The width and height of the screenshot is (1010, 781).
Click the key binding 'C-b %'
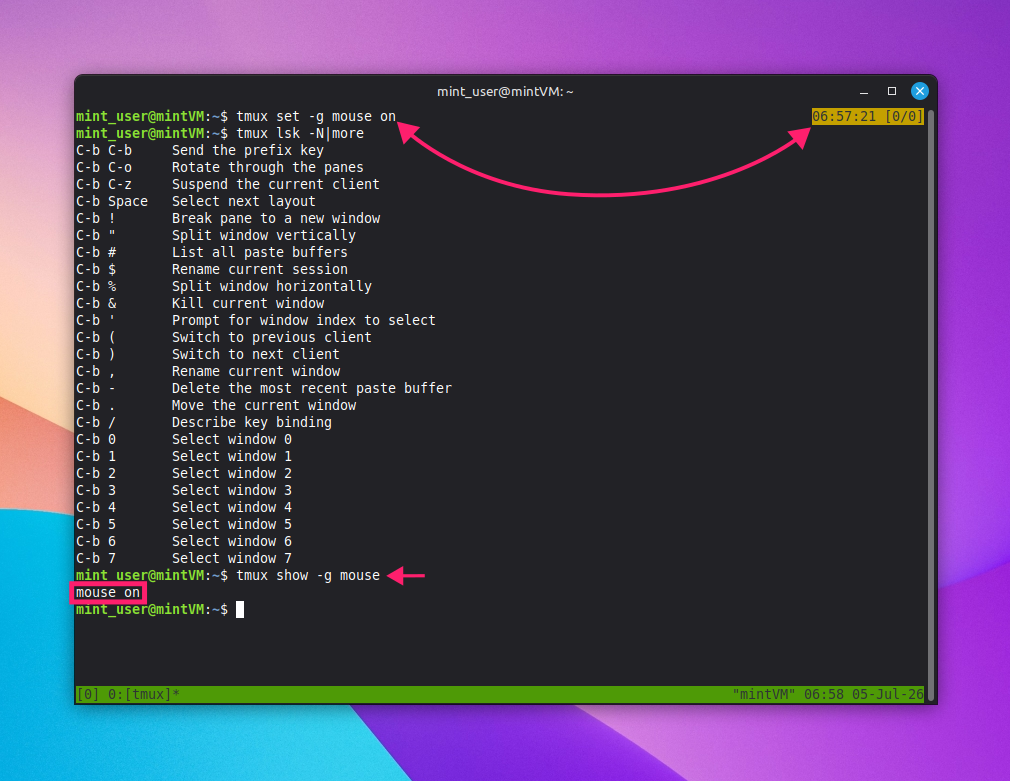point(96,286)
